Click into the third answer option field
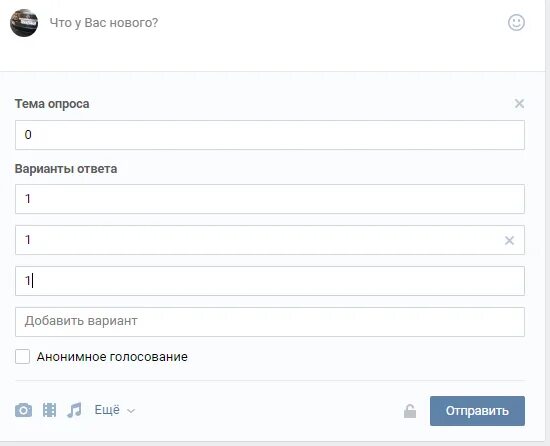This screenshot has width=550, height=446. tap(270, 281)
